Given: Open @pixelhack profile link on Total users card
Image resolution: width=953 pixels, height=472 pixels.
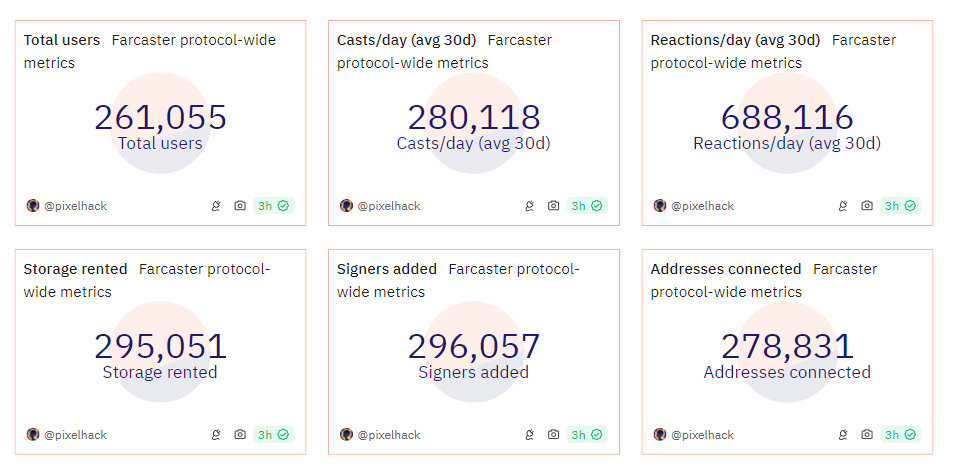Looking at the screenshot, I should tap(75, 206).
